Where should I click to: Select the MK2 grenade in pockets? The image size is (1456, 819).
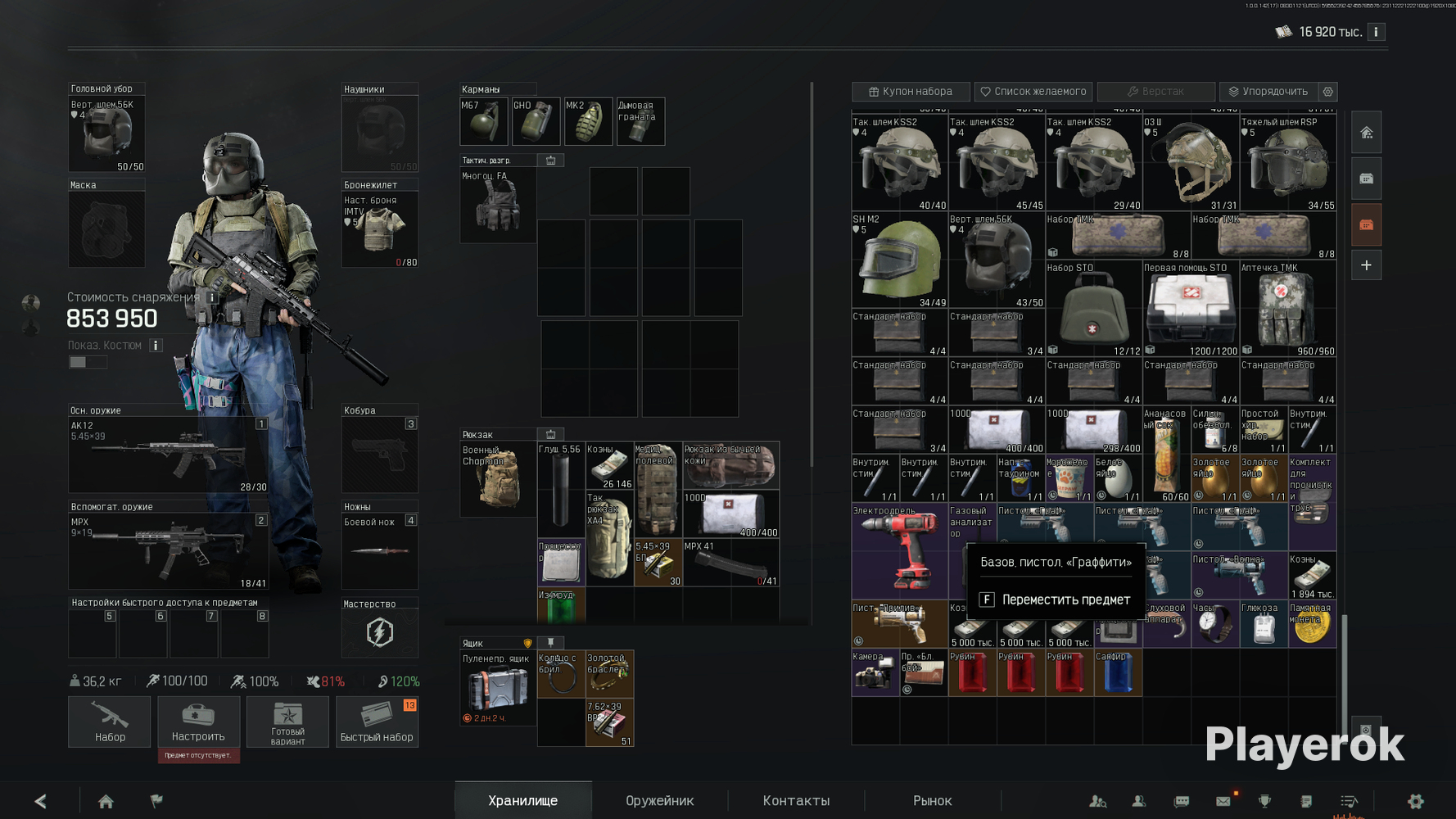[589, 122]
